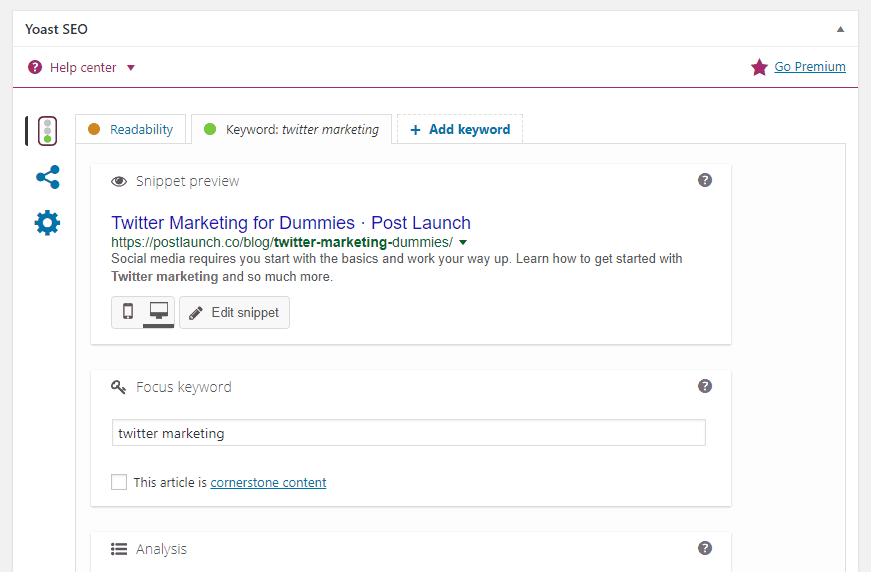Select the desktop preview monitor icon
Screen dimensions: 871x572
click(x=159, y=312)
